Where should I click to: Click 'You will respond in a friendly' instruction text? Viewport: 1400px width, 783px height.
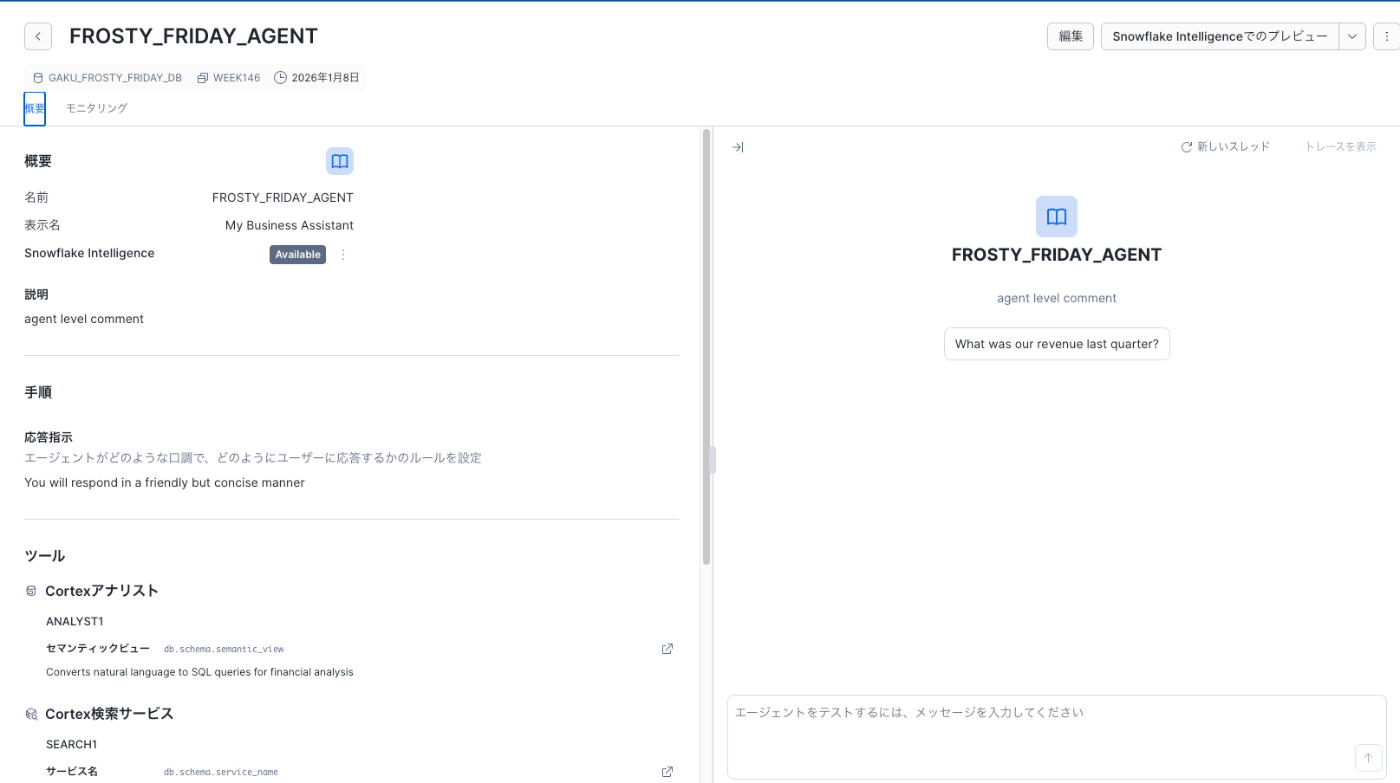pyautogui.click(x=164, y=483)
